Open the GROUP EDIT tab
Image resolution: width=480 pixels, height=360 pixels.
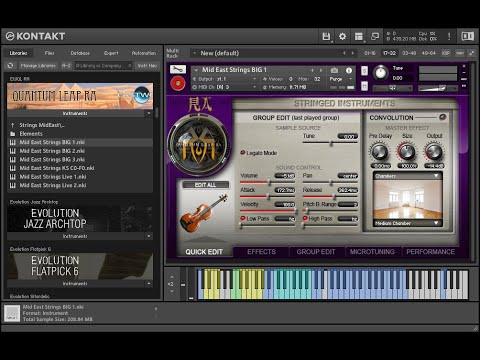click(316, 252)
